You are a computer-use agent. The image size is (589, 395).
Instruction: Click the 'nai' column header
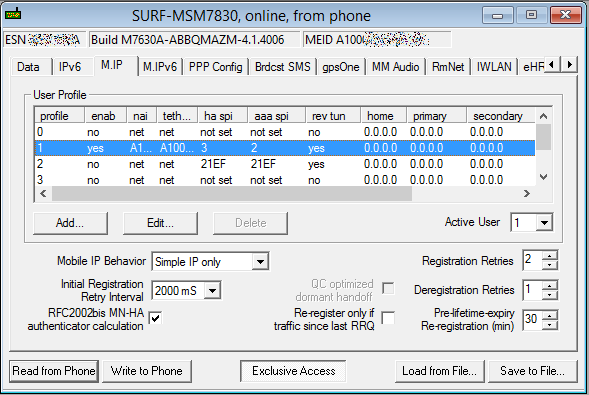(x=141, y=116)
